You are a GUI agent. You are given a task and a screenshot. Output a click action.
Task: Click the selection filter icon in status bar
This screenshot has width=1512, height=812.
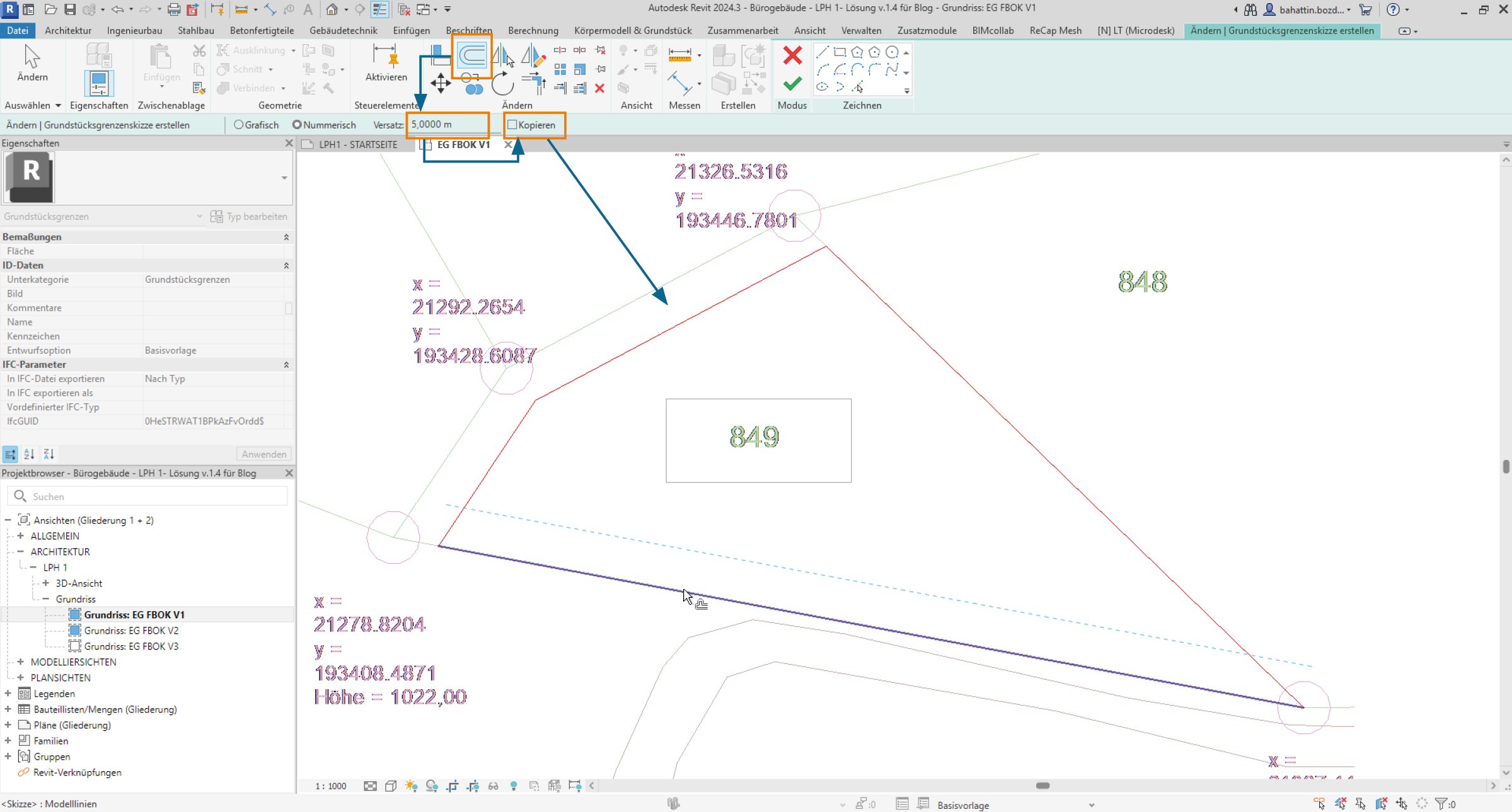pyautogui.click(x=1441, y=804)
